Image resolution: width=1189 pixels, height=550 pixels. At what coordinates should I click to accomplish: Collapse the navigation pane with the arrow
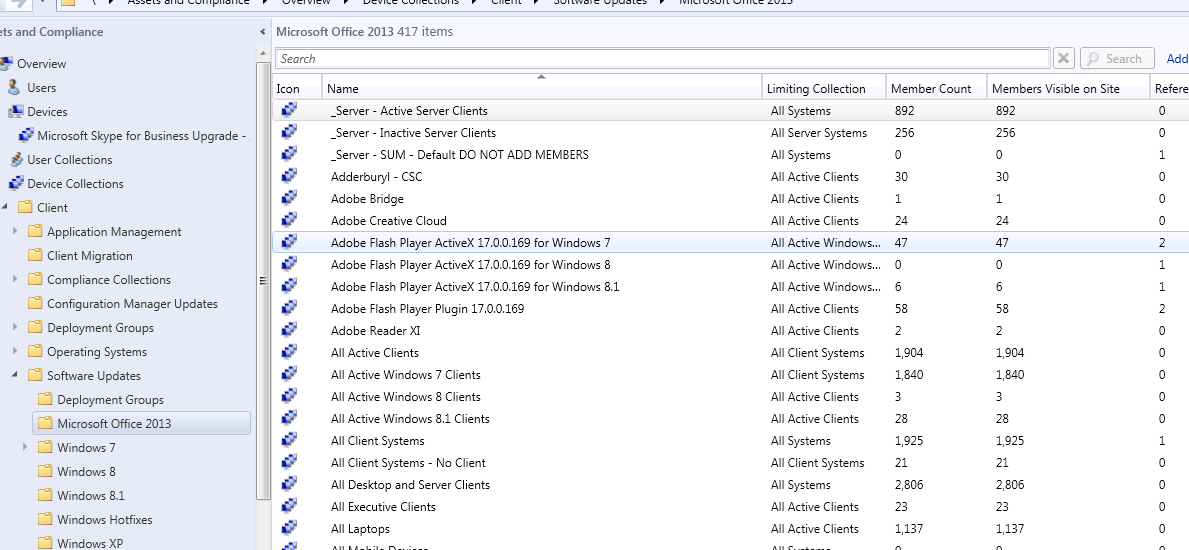click(262, 32)
